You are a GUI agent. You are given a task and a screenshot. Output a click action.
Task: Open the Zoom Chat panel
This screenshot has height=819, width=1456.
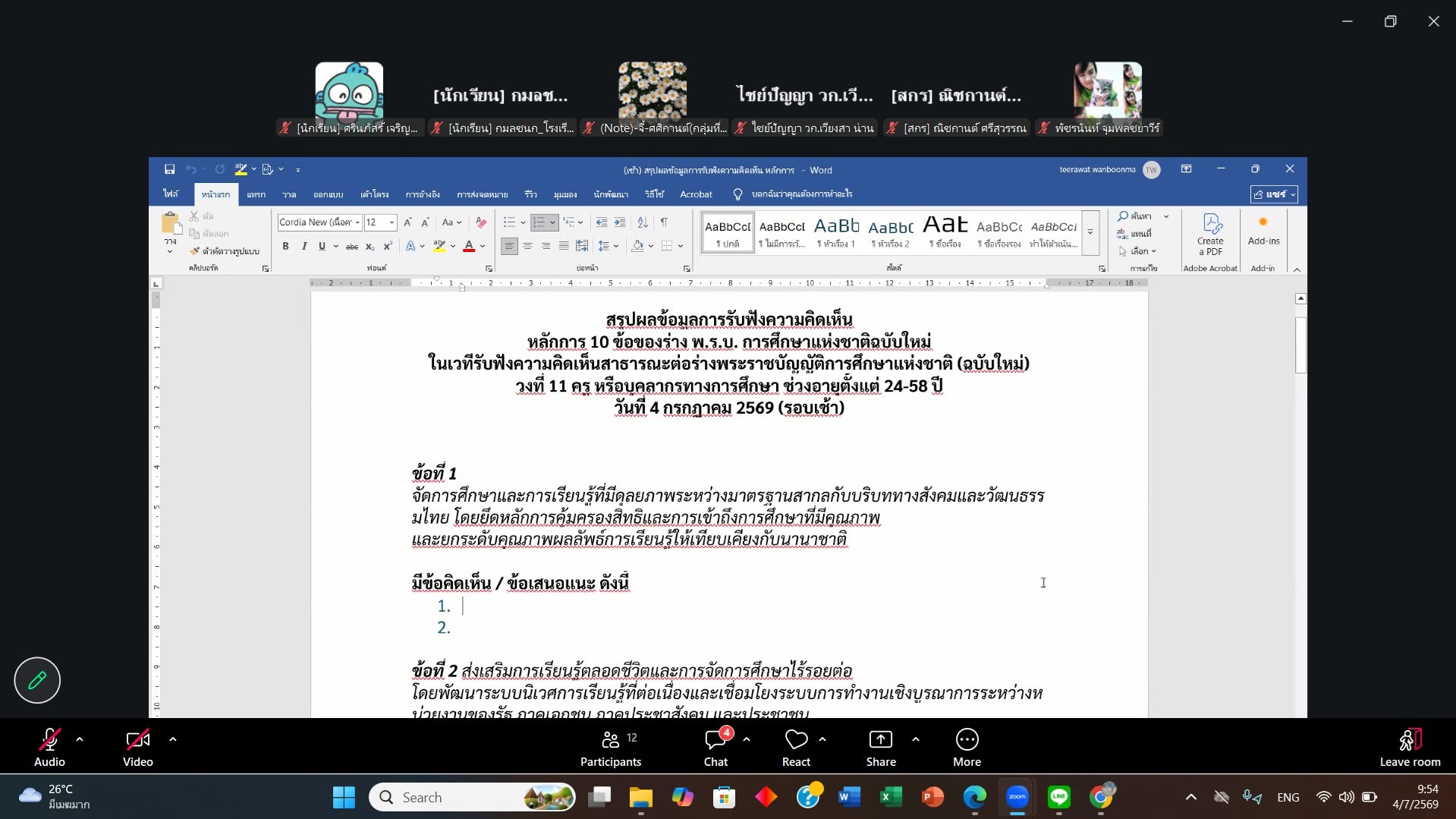715,748
